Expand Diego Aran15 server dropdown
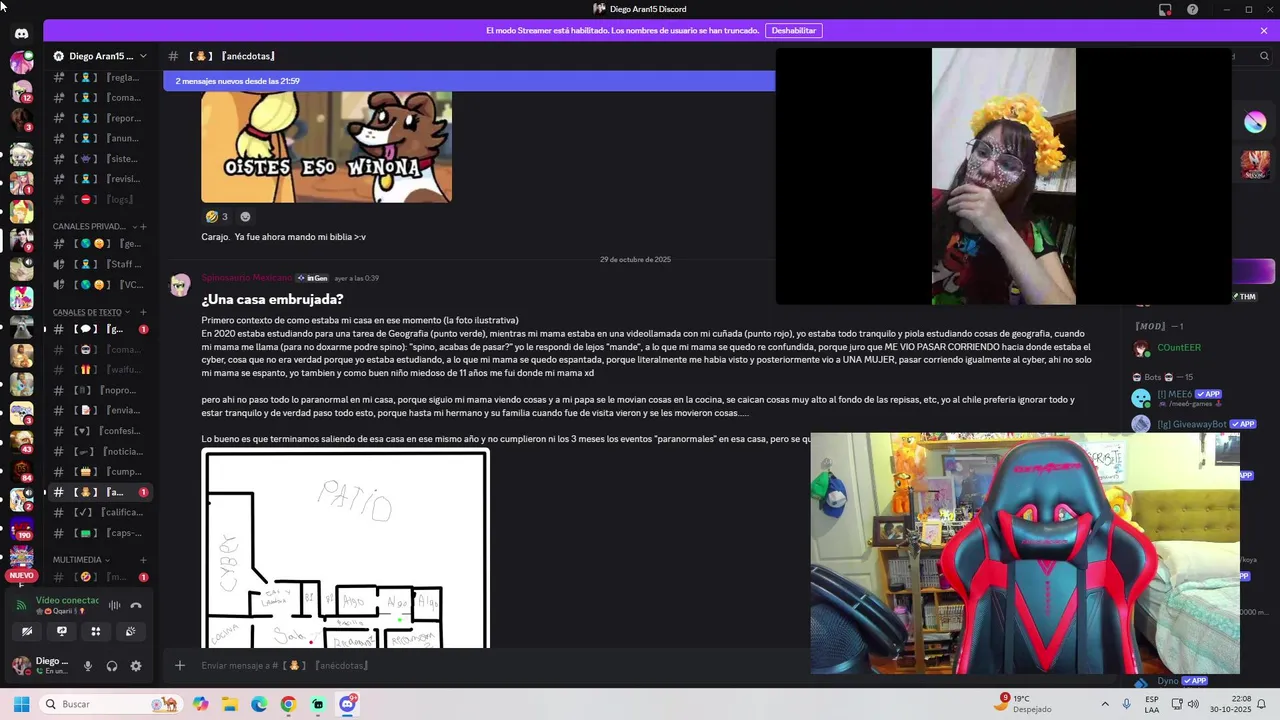 click(100, 56)
